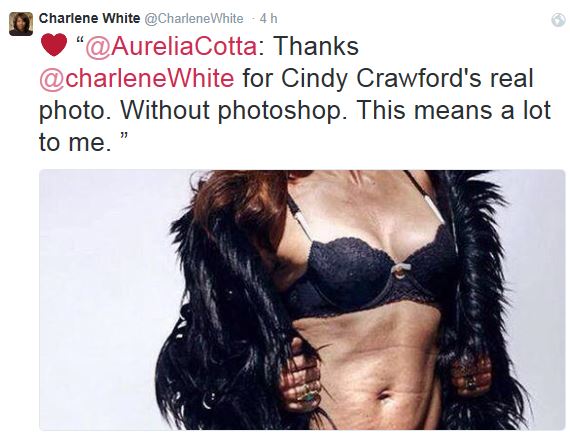Click the opening quotation mark before @AureliaCotta
Viewport: 570px width, 438px height.
tap(80, 40)
